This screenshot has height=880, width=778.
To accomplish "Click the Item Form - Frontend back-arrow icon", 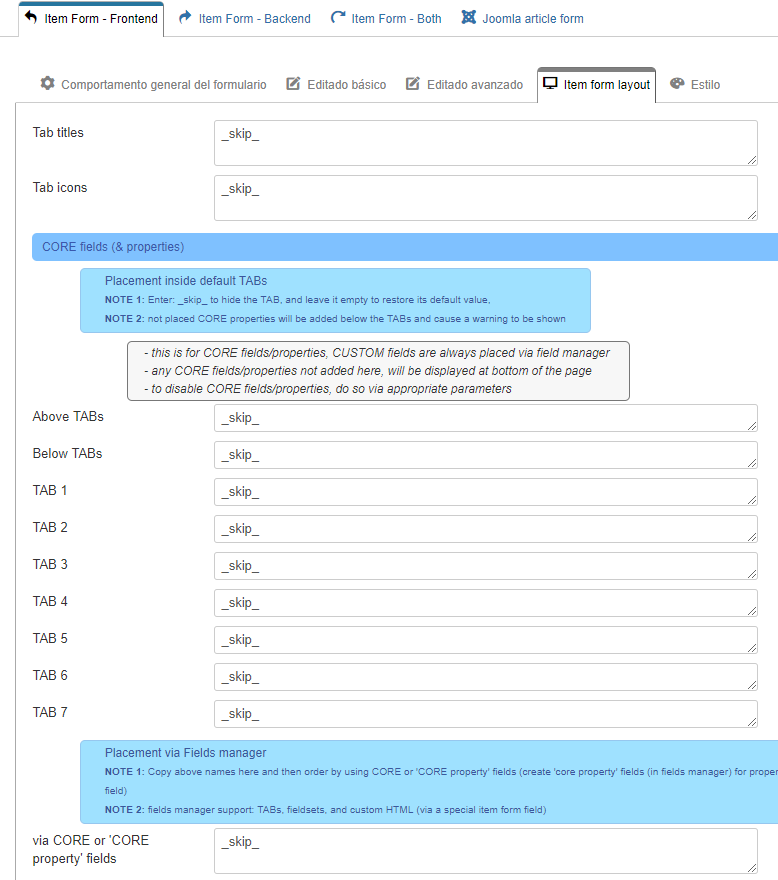I will click(x=31, y=18).
